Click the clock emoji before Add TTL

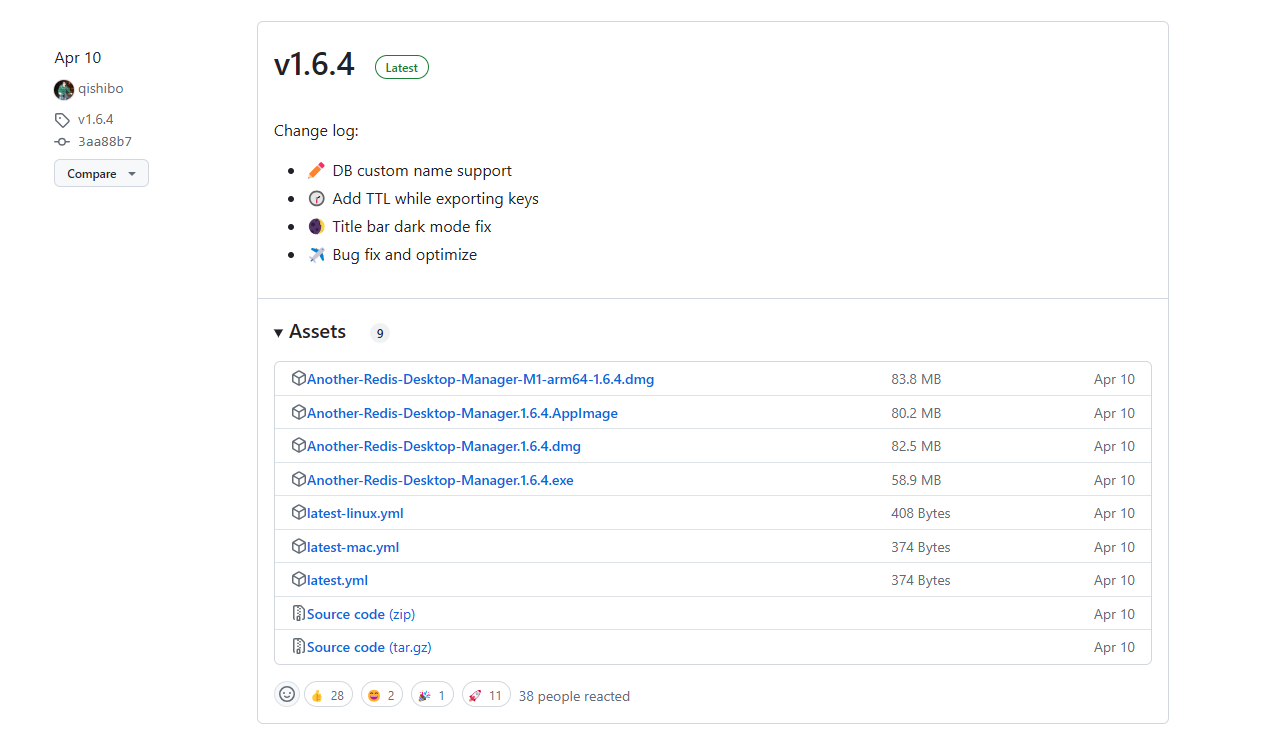pyautogui.click(x=317, y=198)
